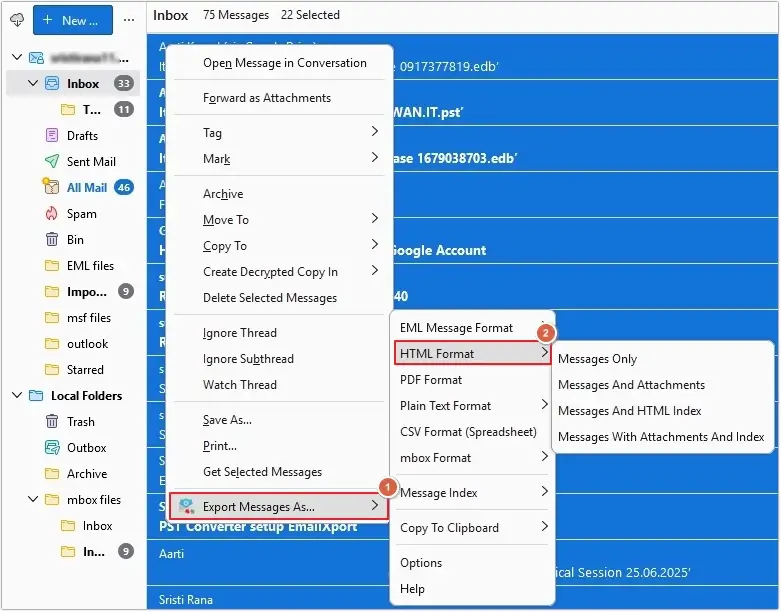Open the Copy To Clipboard submenu

[x=472, y=528]
